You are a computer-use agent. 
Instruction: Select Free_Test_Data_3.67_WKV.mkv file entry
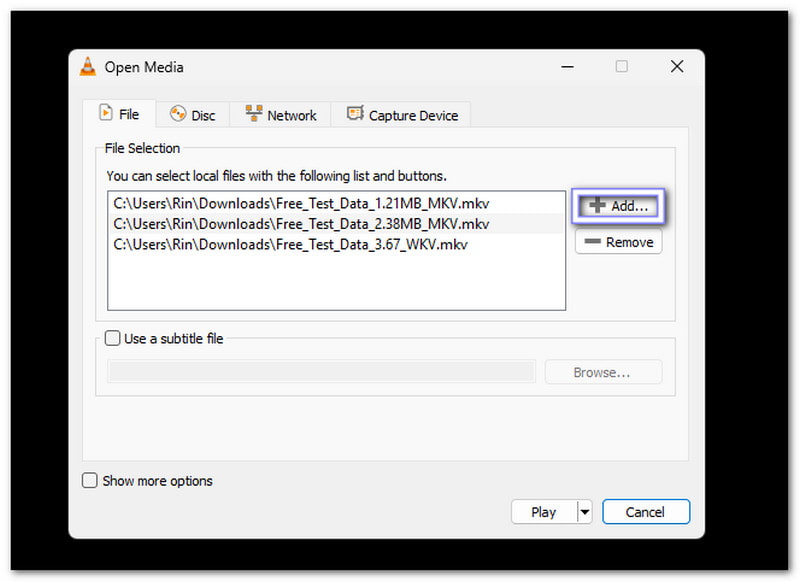(x=290, y=243)
